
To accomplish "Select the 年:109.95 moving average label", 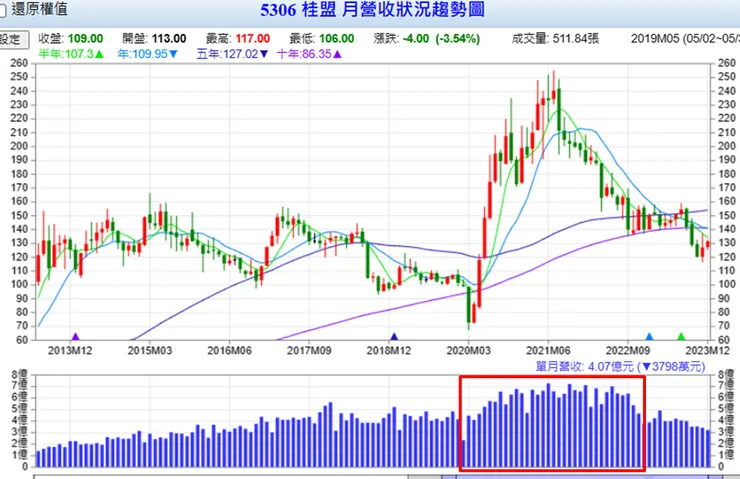I will [x=148, y=54].
